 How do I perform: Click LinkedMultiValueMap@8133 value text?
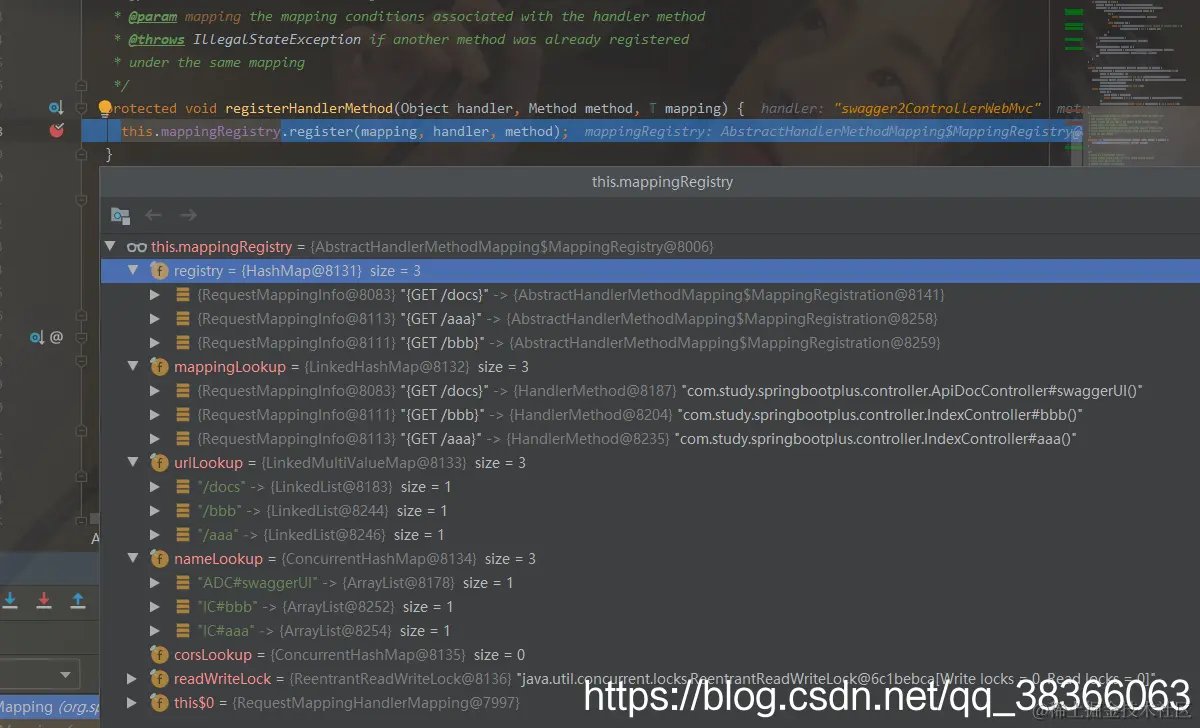364,463
